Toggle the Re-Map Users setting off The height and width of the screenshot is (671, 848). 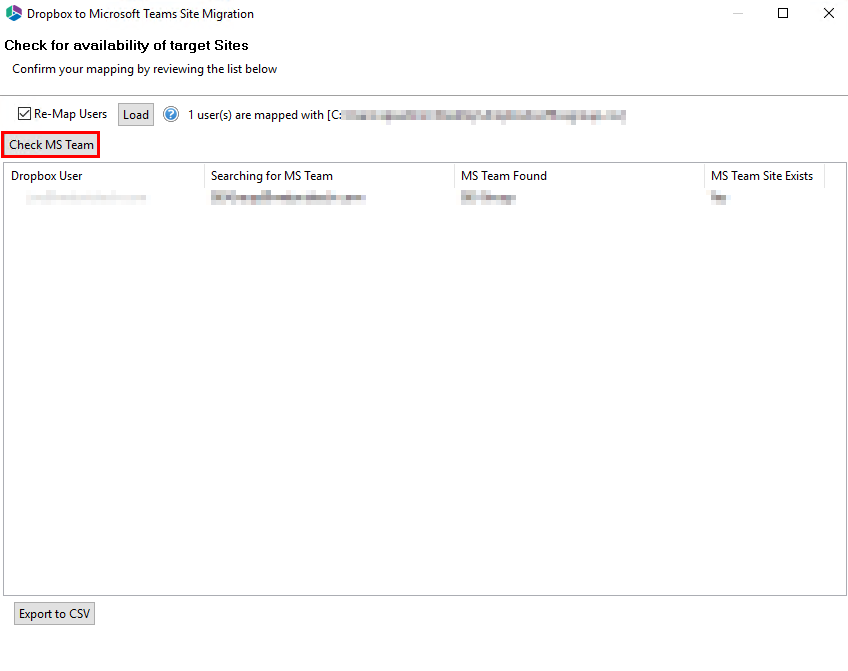[x=22, y=114]
